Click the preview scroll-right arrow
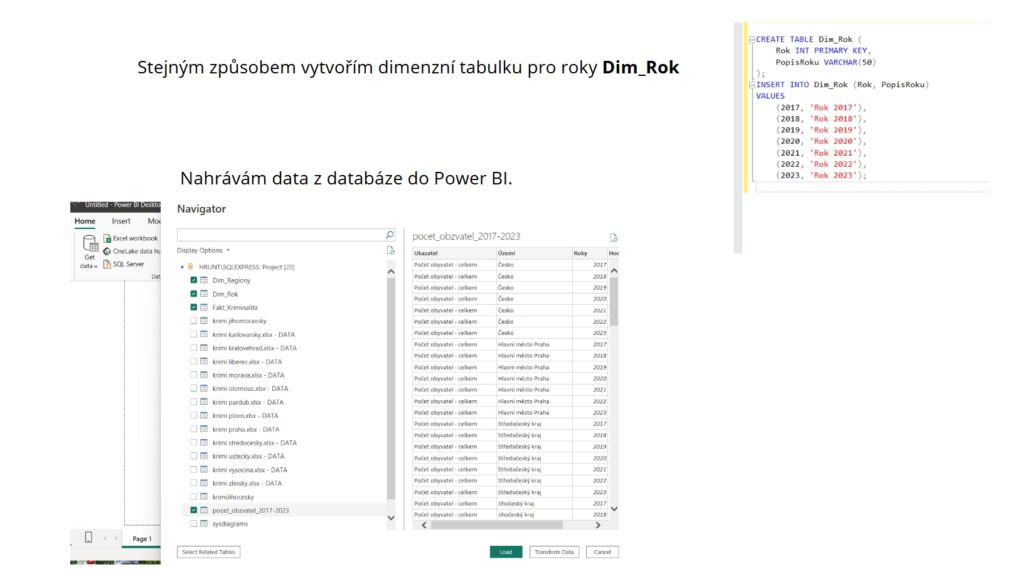Image resolution: width=1024 pixels, height=574 pixels. pos(598,525)
